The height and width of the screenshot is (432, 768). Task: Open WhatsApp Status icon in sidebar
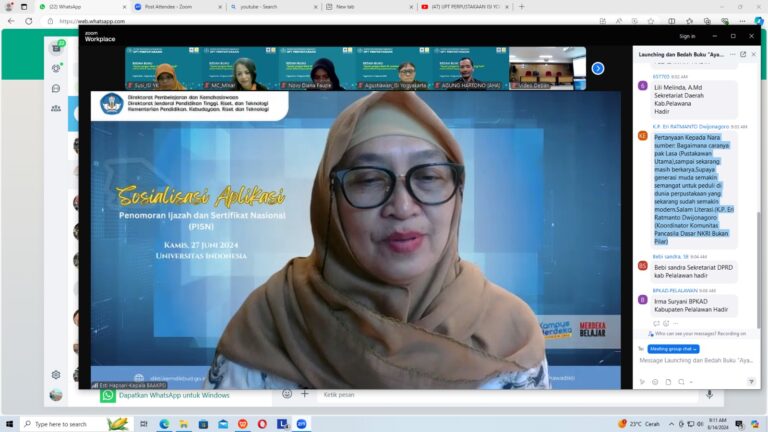(x=56, y=68)
